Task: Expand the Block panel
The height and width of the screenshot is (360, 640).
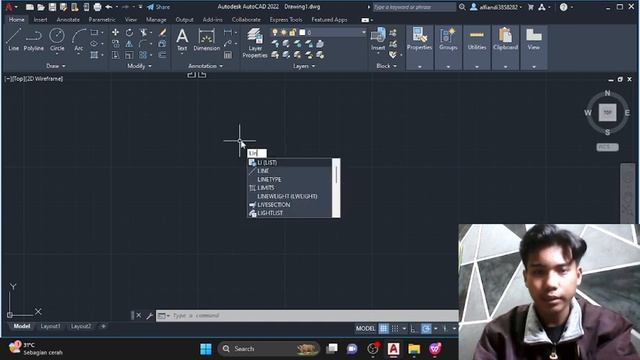Action: (386, 66)
